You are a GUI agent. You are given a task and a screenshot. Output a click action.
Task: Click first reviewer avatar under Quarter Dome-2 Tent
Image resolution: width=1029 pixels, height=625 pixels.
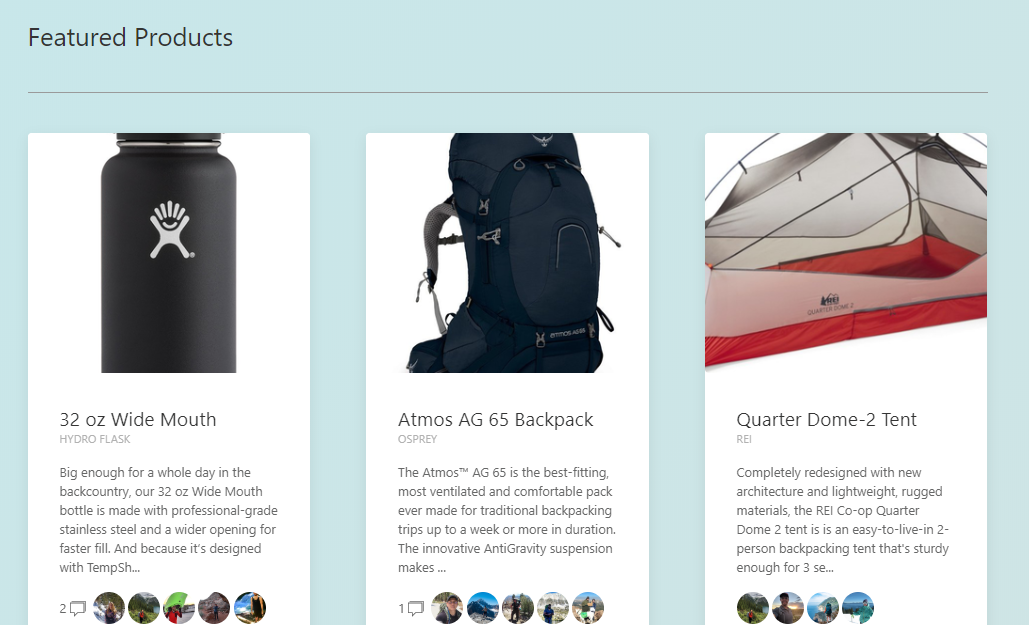753,608
